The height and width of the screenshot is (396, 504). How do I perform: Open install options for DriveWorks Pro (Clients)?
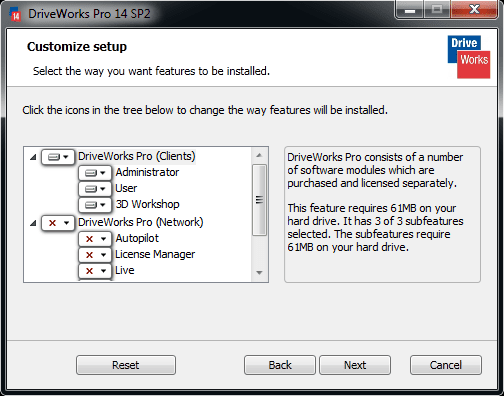click(58, 157)
